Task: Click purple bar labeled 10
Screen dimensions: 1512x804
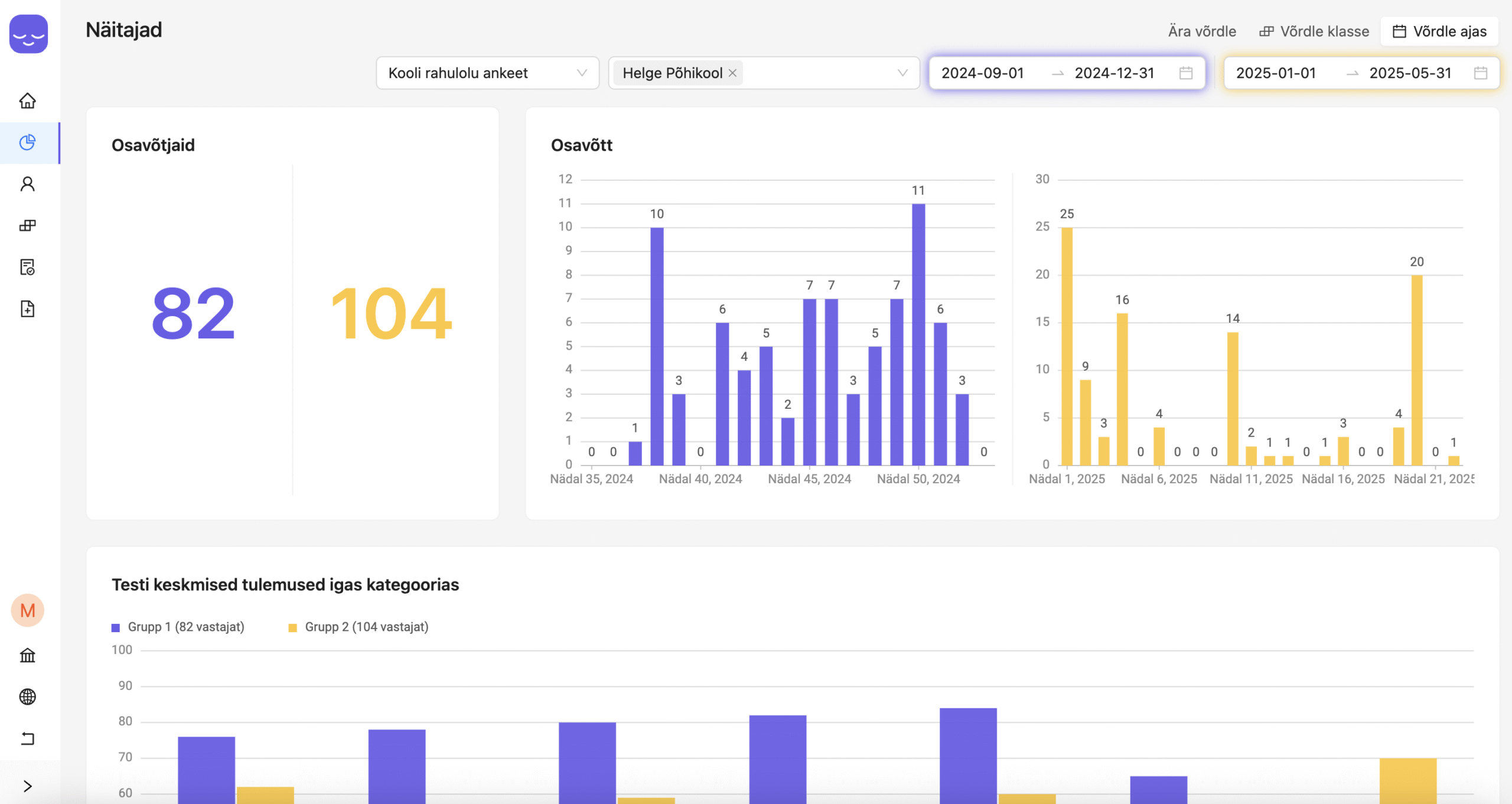Action: [x=657, y=346]
